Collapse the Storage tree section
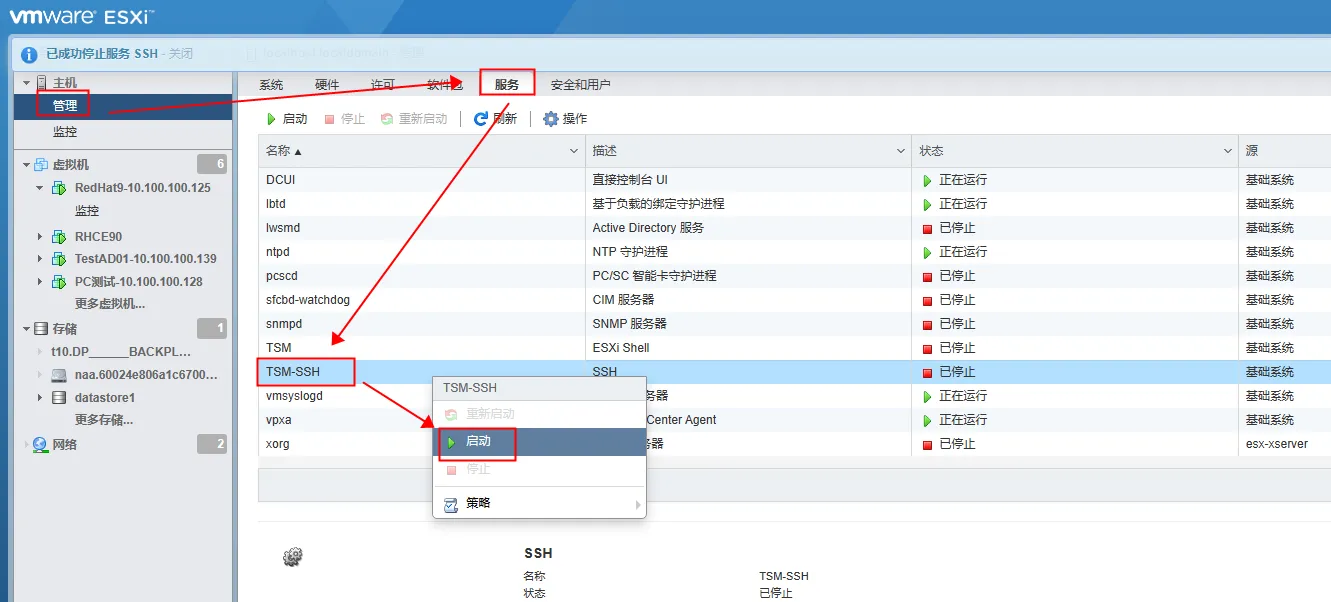Image resolution: width=1331 pixels, height=602 pixels. click(x=26, y=328)
